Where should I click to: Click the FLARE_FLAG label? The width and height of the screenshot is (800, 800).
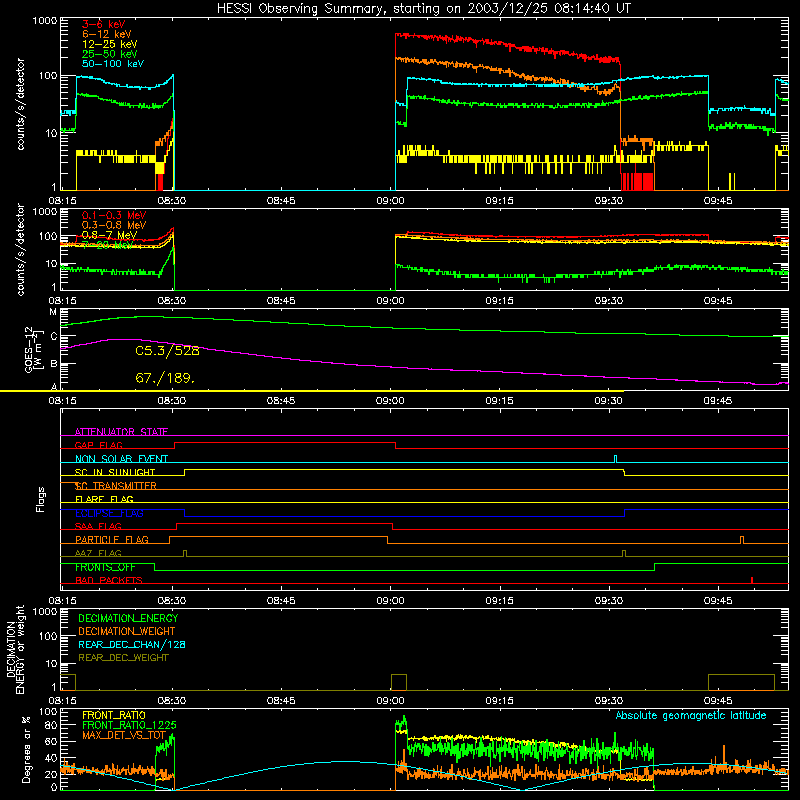(104, 499)
